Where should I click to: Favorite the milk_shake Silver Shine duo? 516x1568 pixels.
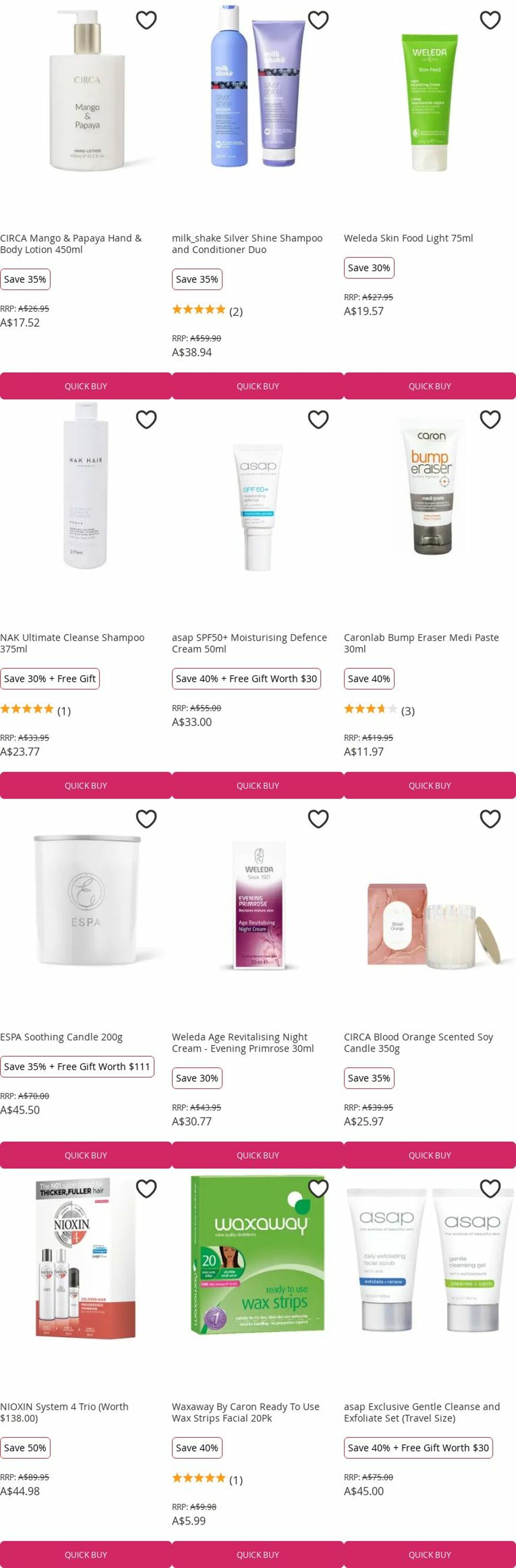pos(318,20)
